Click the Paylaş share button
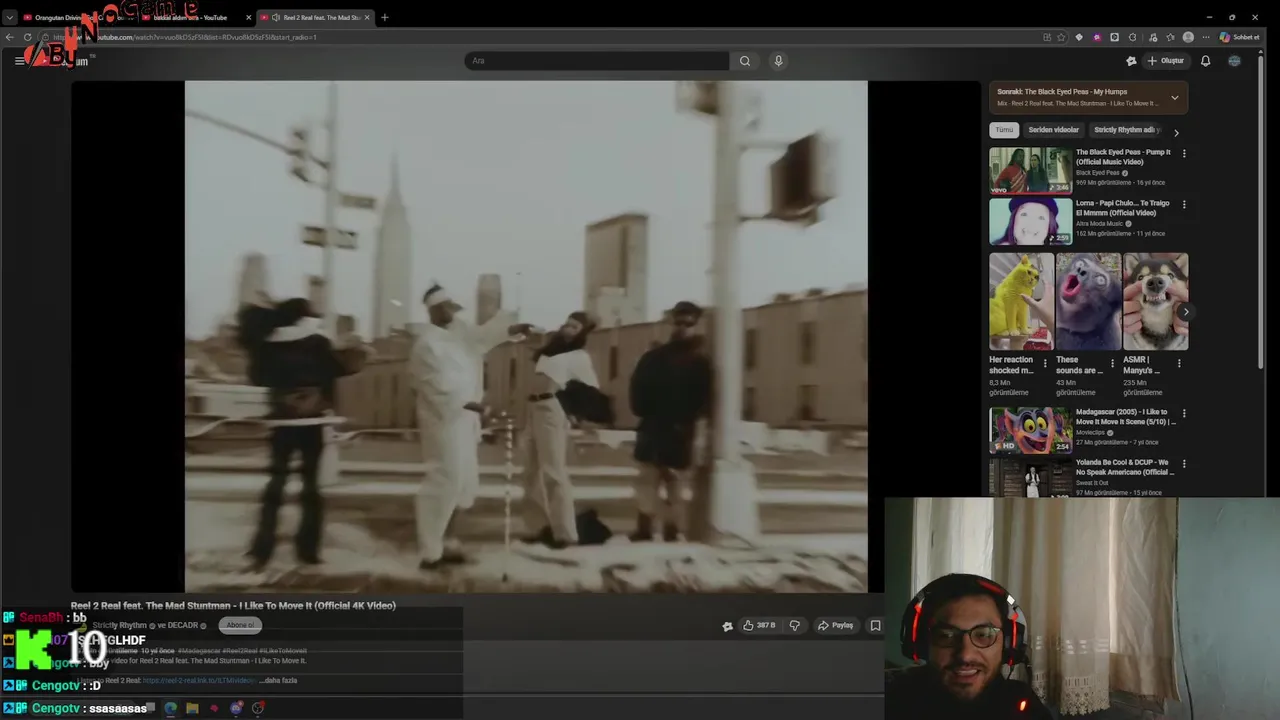The height and width of the screenshot is (720, 1280). [x=835, y=626]
